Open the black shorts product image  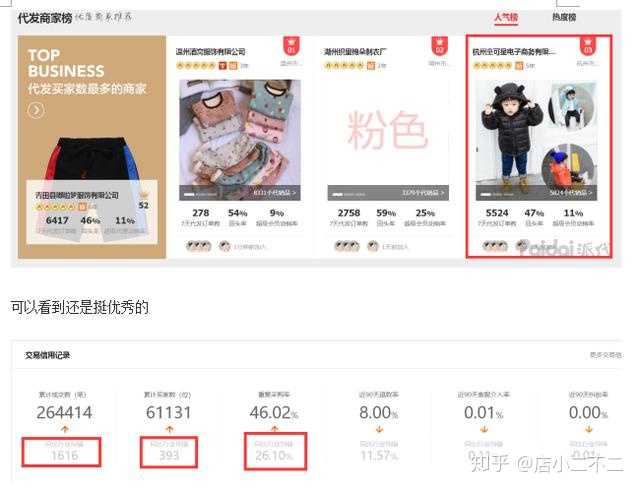[x=91, y=159]
